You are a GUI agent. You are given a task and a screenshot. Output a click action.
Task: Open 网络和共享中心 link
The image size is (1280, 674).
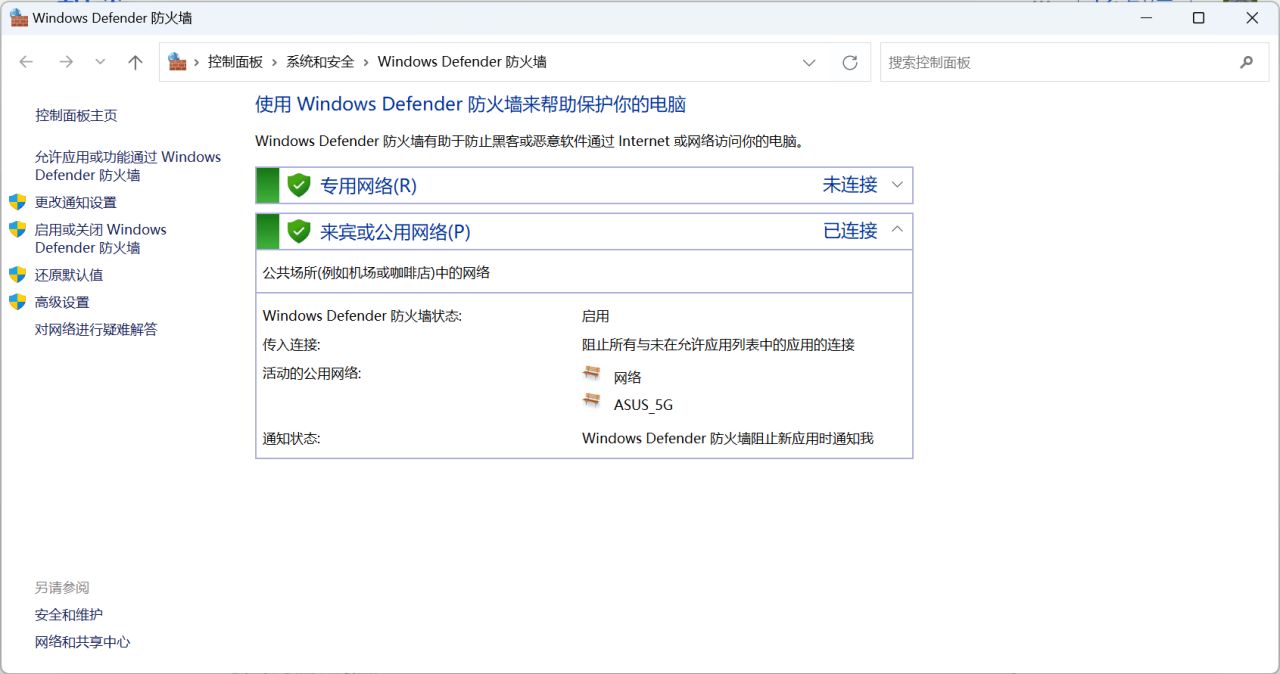pos(82,642)
